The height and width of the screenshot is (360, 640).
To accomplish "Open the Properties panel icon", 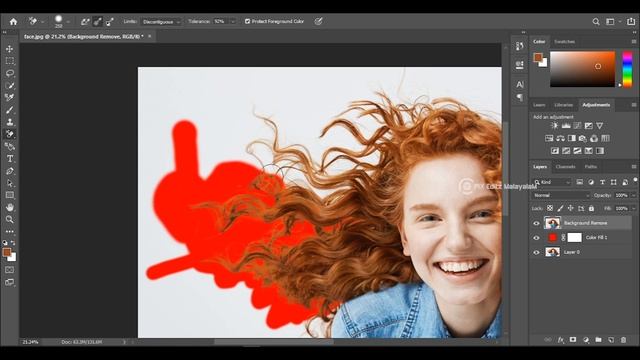I will (520, 65).
